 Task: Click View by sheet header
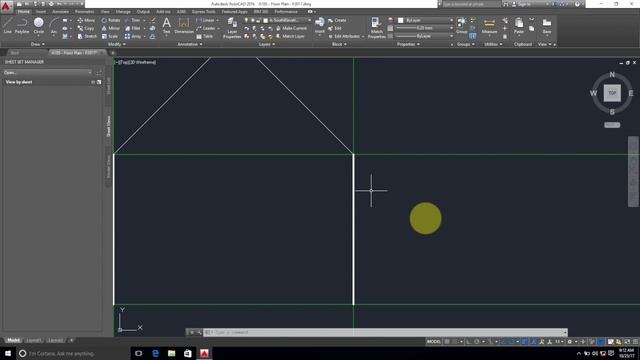[19, 82]
